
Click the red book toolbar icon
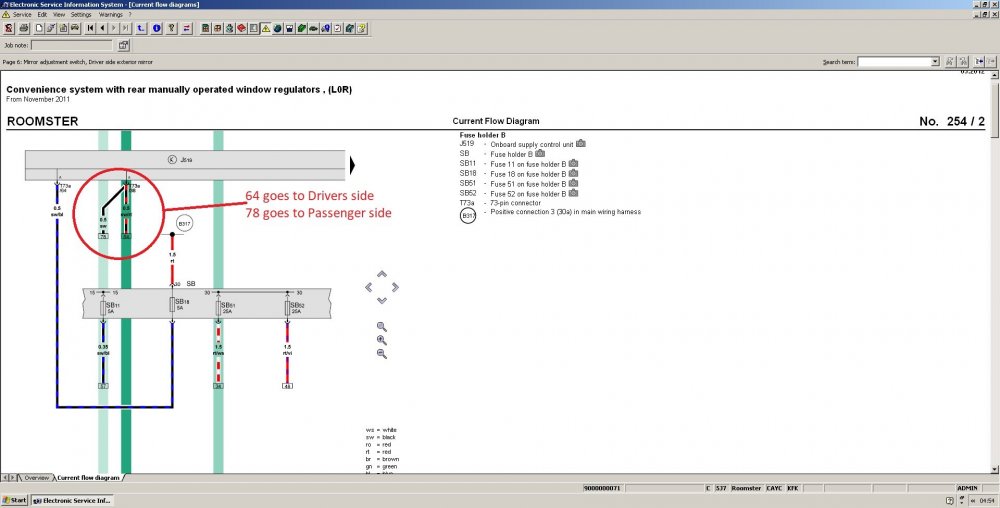click(x=242, y=28)
